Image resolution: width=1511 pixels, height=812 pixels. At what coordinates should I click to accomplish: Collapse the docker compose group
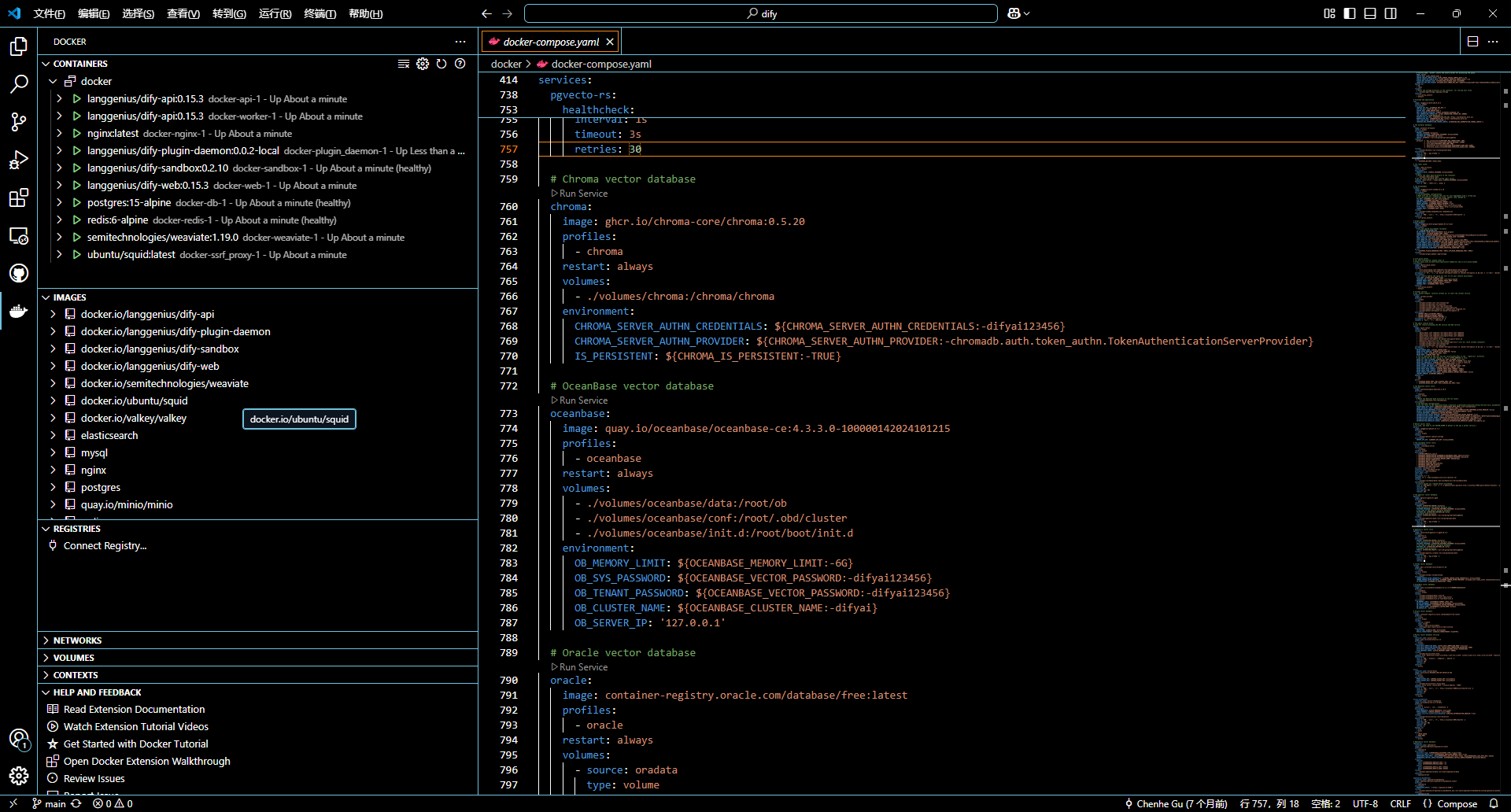(x=53, y=81)
